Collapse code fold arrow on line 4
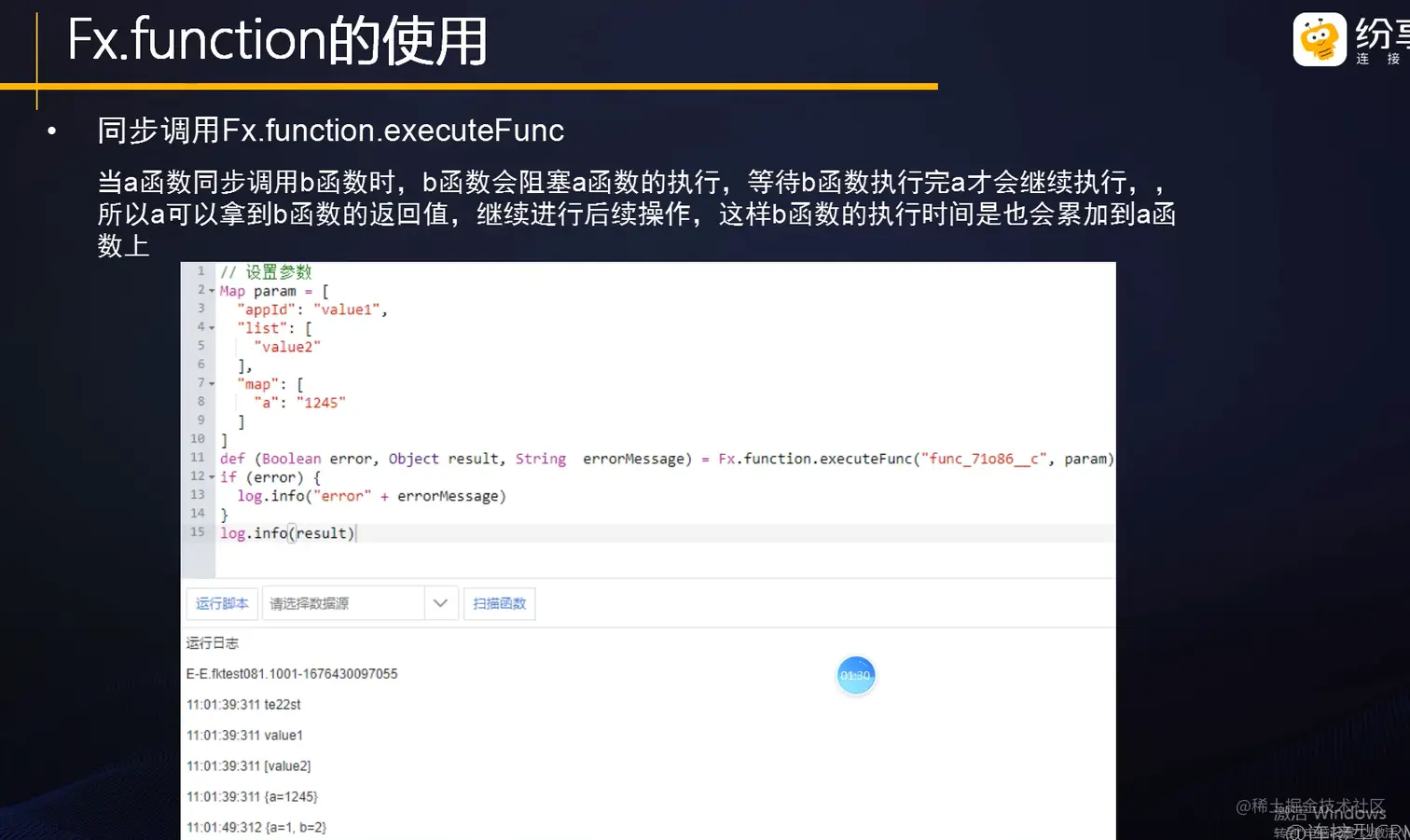 point(212,328)
